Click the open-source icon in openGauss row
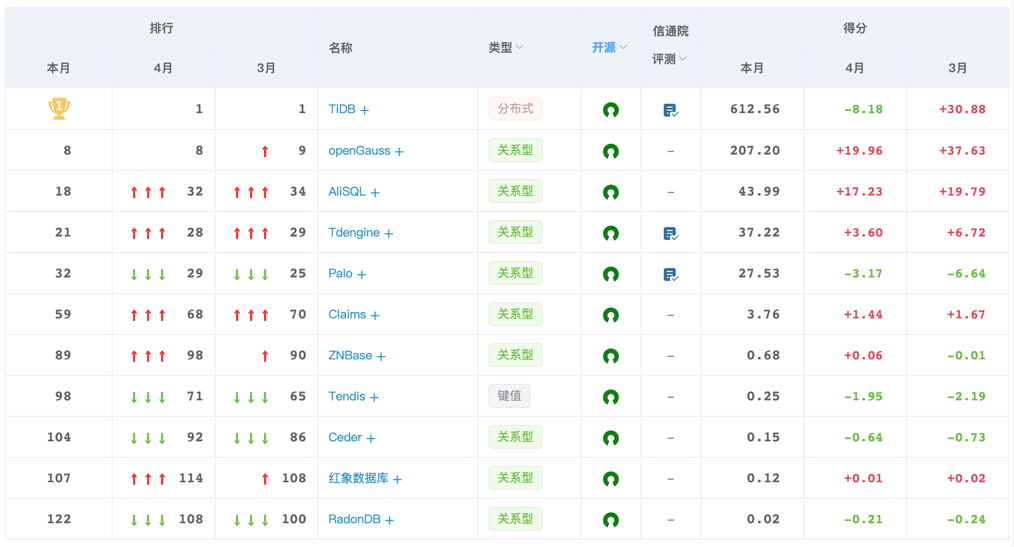 tap(611, 151)
